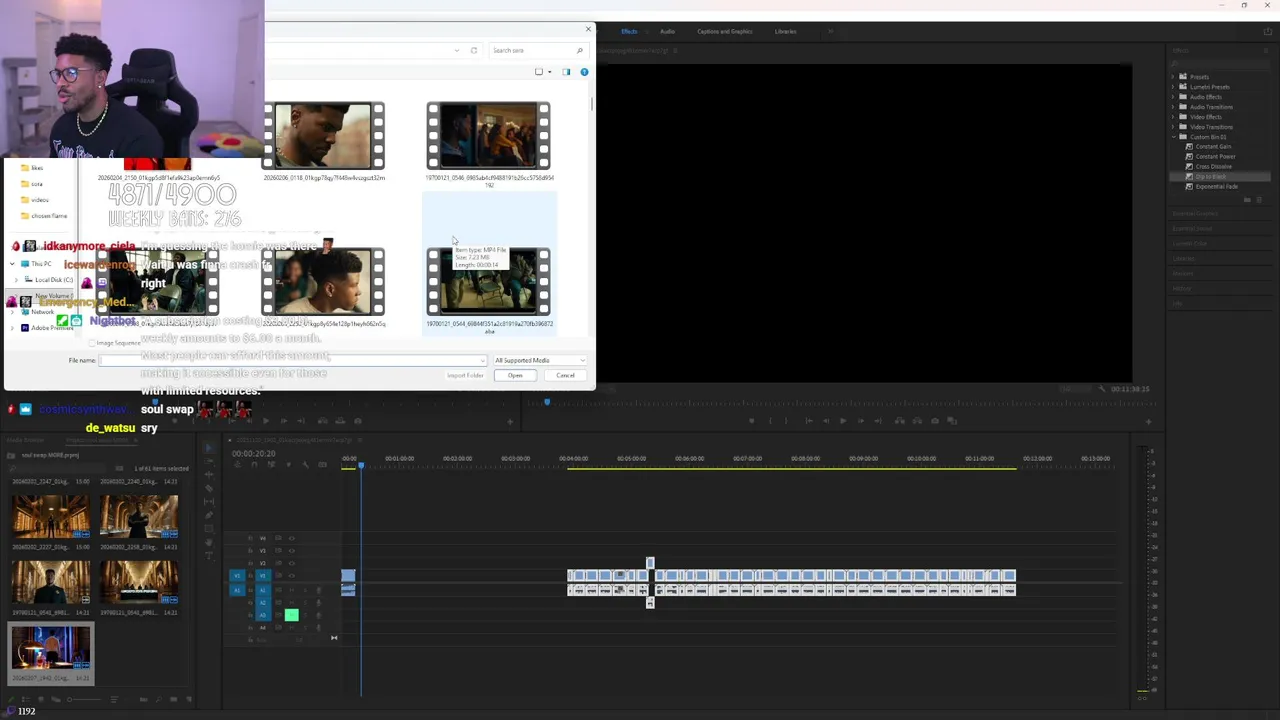Click Comparison View icon in Program monitor
Screen dimensions: 1280x720
[x=953, y=421]
